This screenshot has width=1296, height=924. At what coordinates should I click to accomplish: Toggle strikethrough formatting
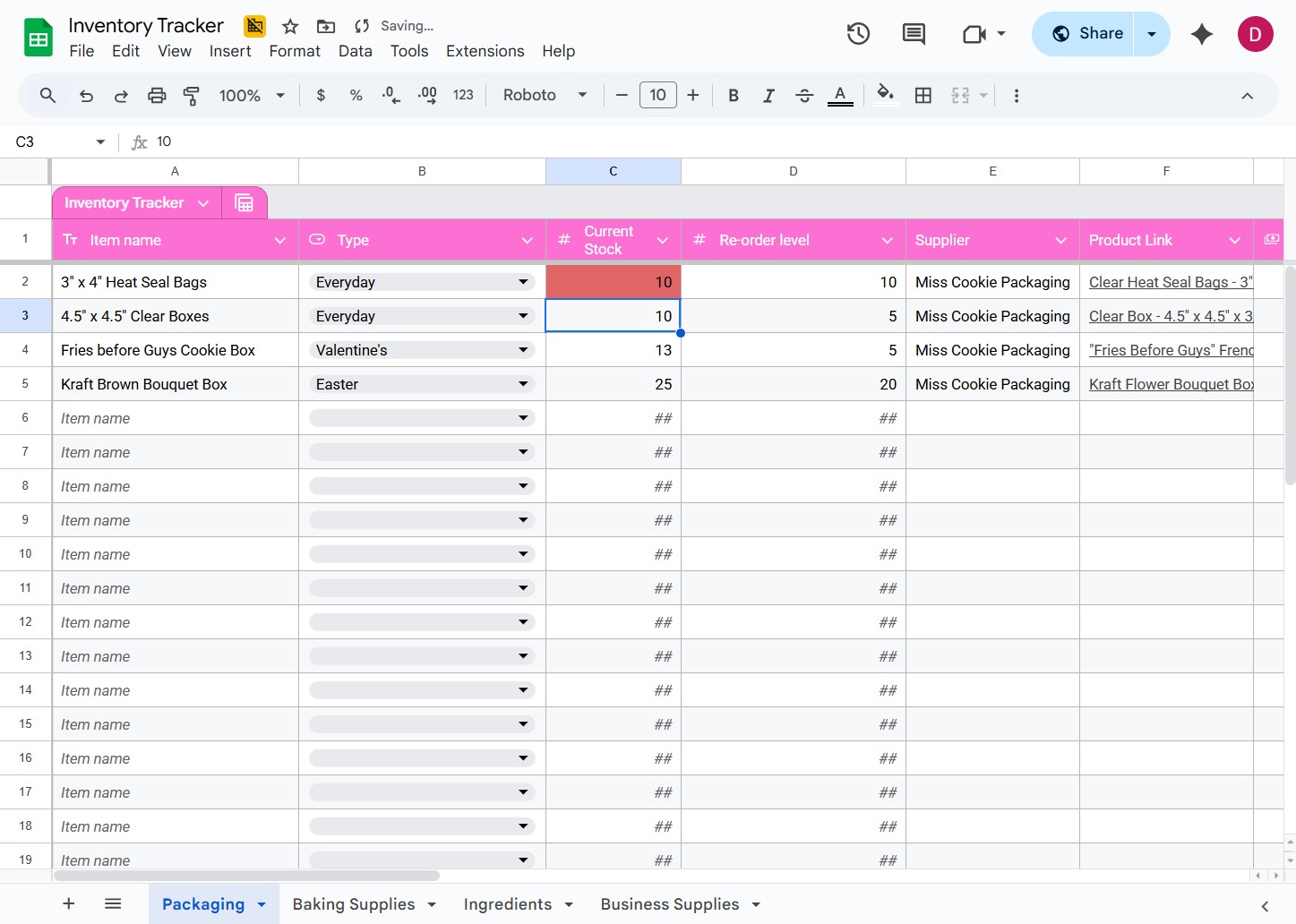click(804, 96)
